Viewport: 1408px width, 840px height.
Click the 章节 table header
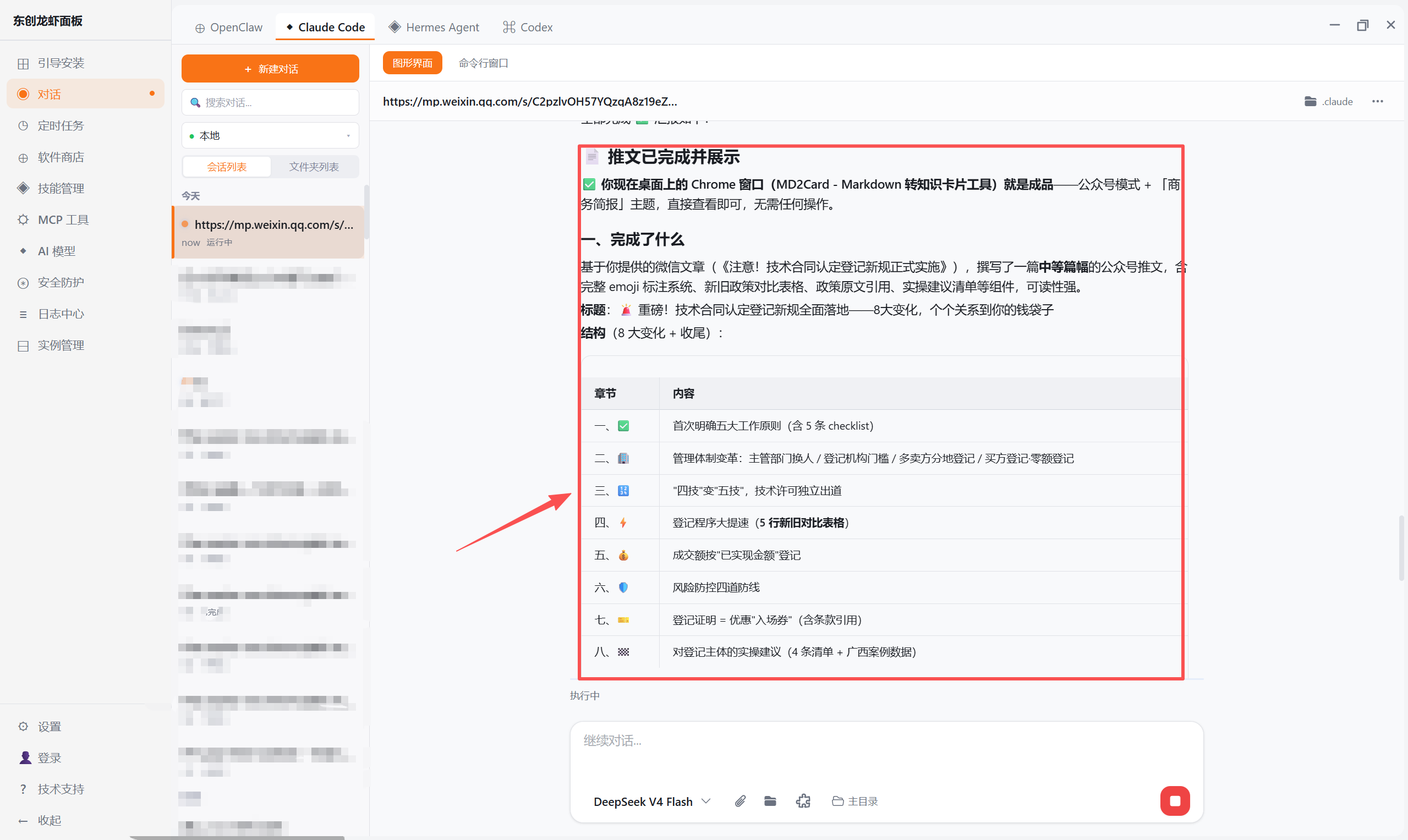tap(605, 393)
